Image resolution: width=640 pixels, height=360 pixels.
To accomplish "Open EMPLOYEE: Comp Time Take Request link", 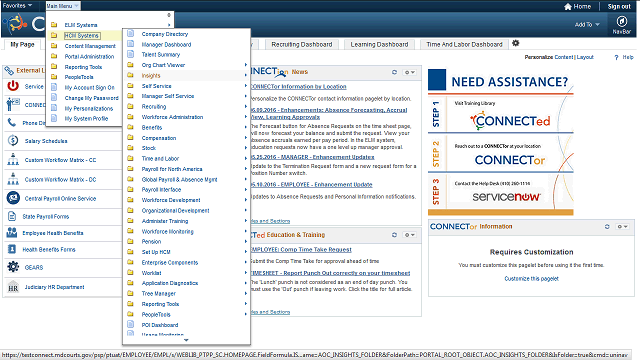I will [301, 249].
